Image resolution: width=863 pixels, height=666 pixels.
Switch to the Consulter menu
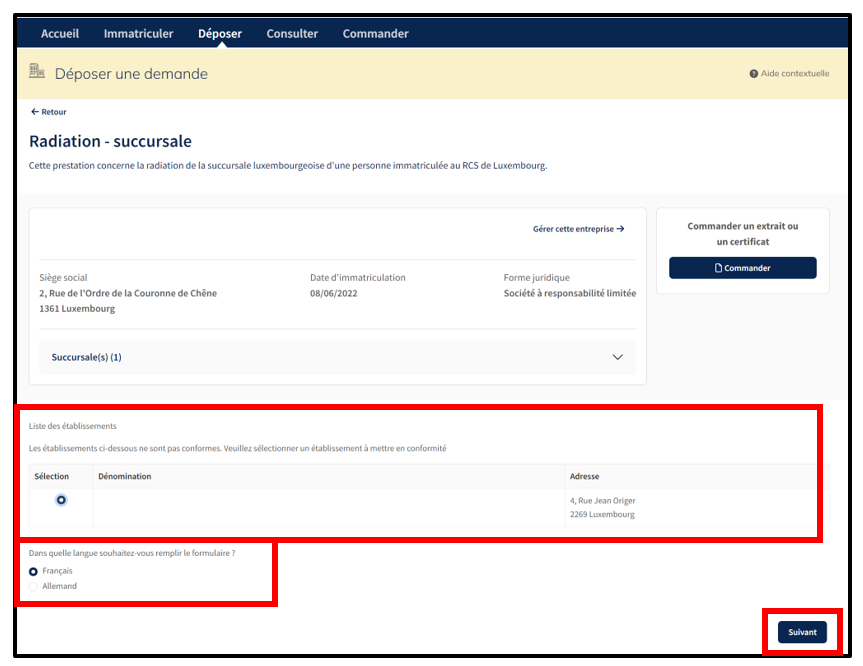[x=292, y=34]
